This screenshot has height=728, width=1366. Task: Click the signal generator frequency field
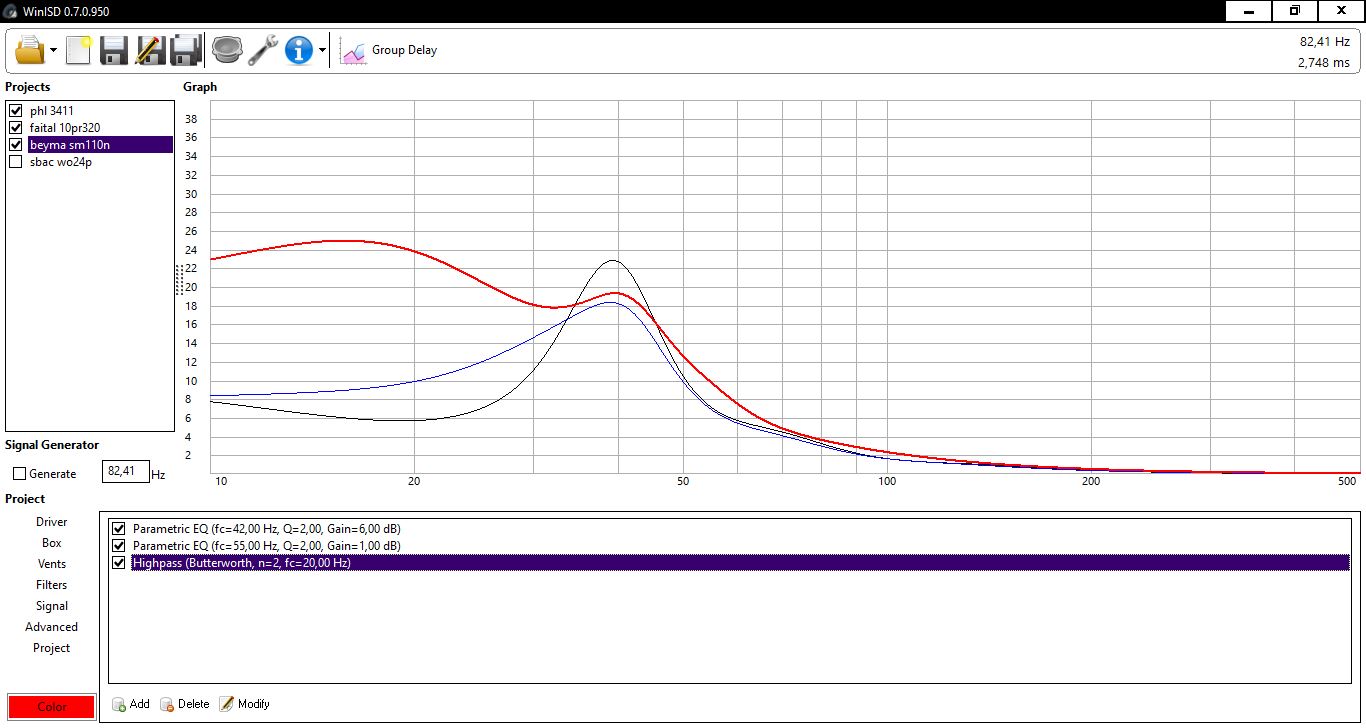click(126, 472)
